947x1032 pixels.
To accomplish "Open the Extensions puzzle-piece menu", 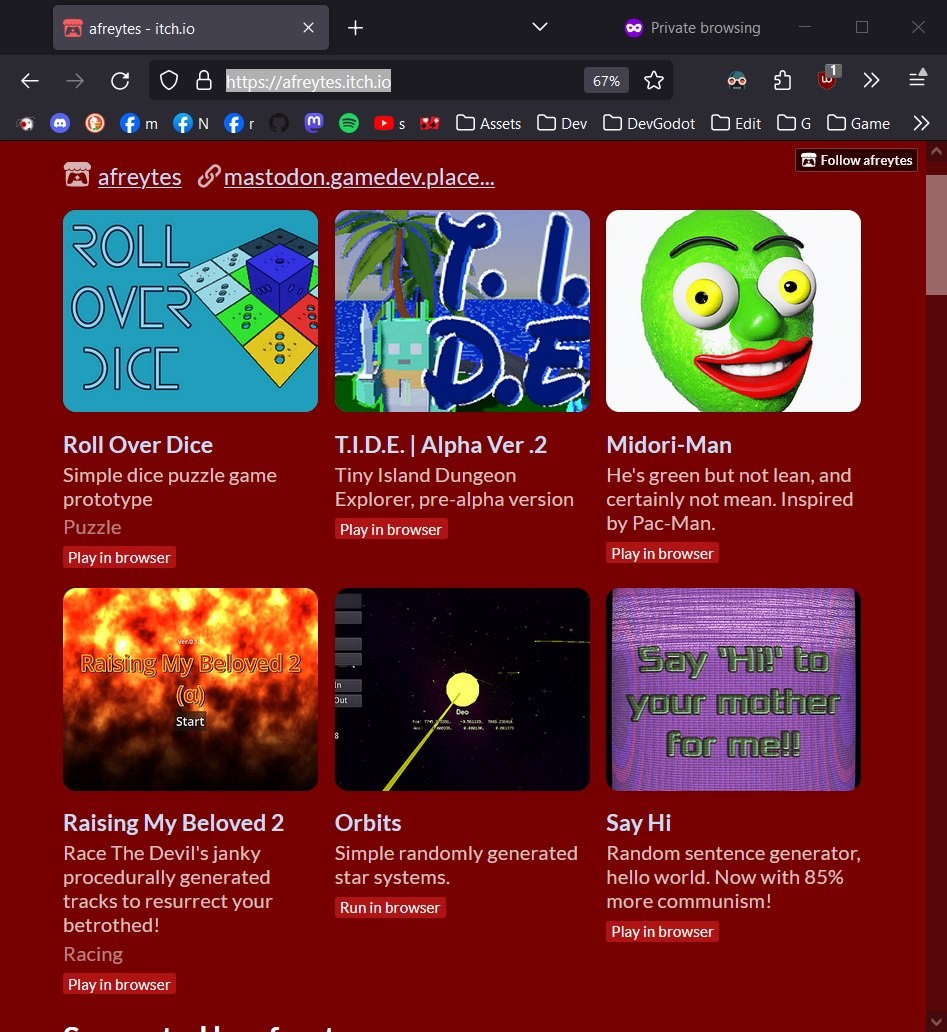I will tap(782, 81).
